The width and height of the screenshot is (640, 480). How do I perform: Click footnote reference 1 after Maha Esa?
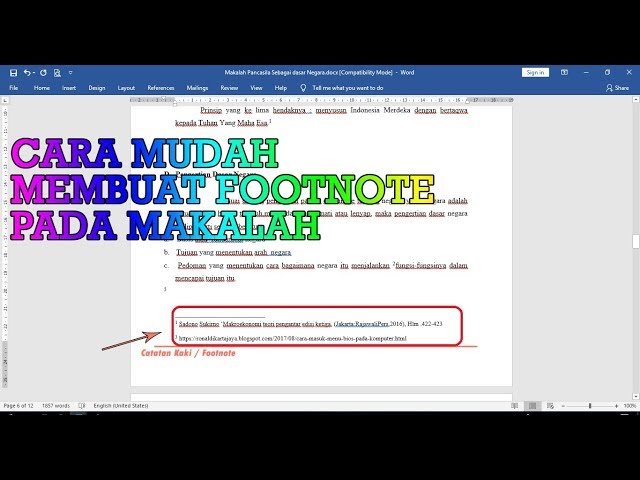[270, 121]
